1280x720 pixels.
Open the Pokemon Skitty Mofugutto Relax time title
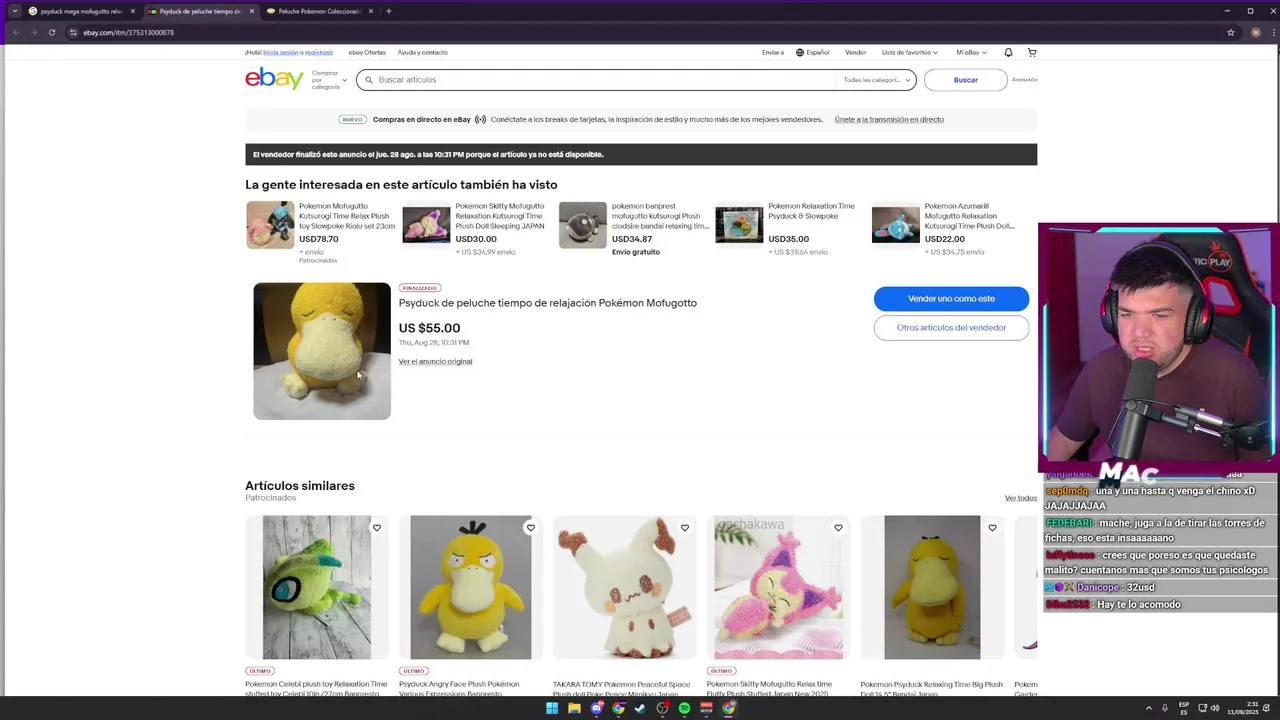coord(769,688)
